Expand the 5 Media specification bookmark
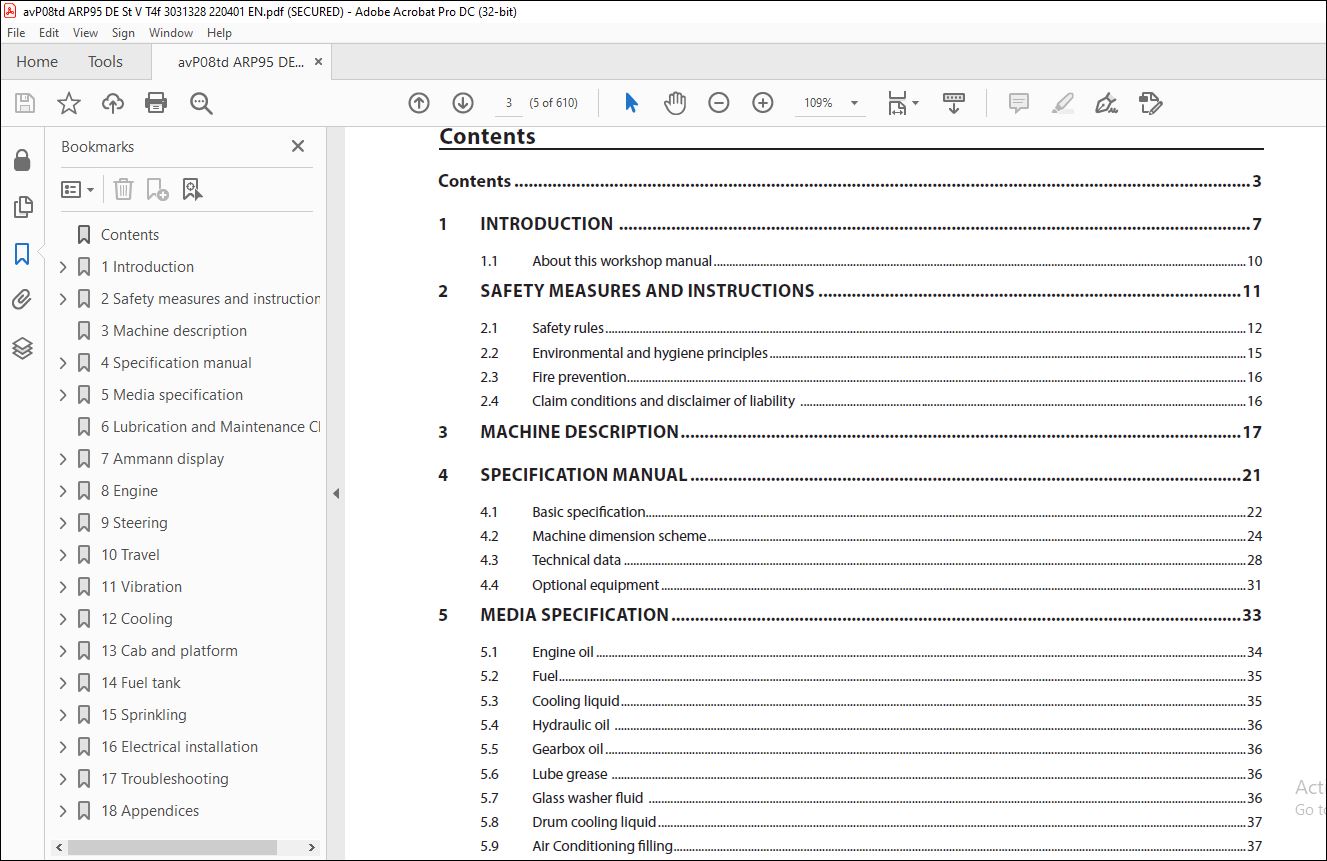1327x861 pixels. (63, 395)
